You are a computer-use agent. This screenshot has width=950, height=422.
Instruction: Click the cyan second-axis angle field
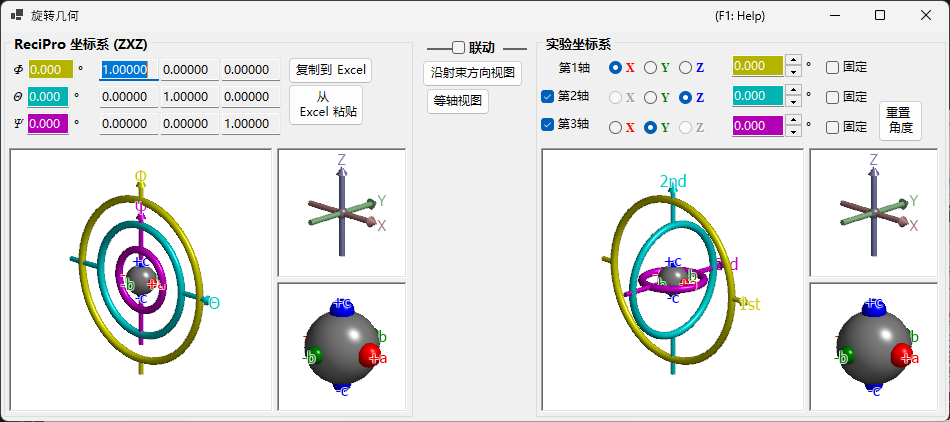point(758,96)
